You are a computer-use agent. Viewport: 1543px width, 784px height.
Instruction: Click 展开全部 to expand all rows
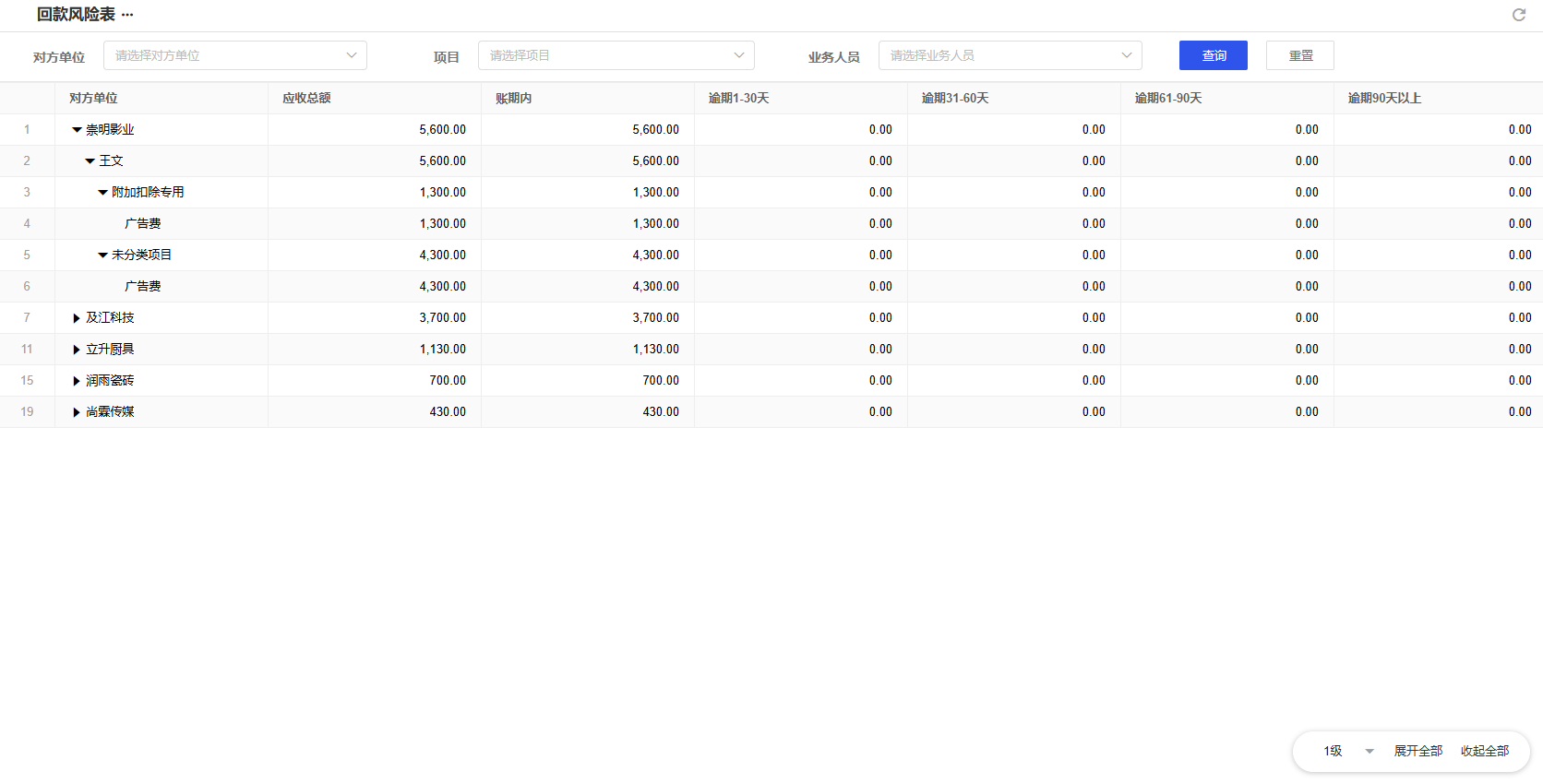pos(1417,751)
